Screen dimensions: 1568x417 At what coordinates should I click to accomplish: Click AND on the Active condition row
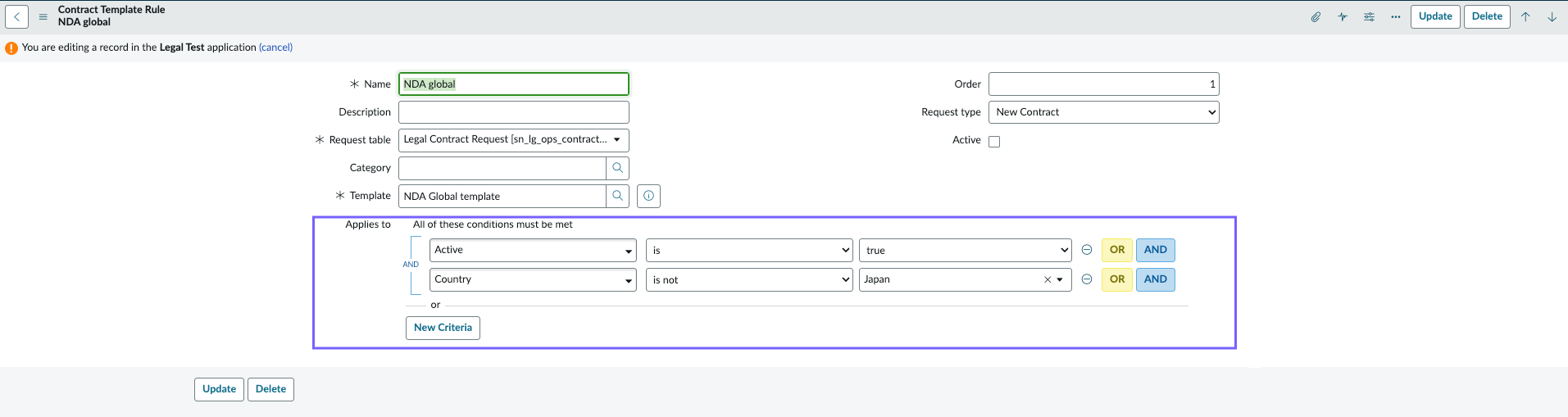pyautogui.click(x=1156, y=250)
